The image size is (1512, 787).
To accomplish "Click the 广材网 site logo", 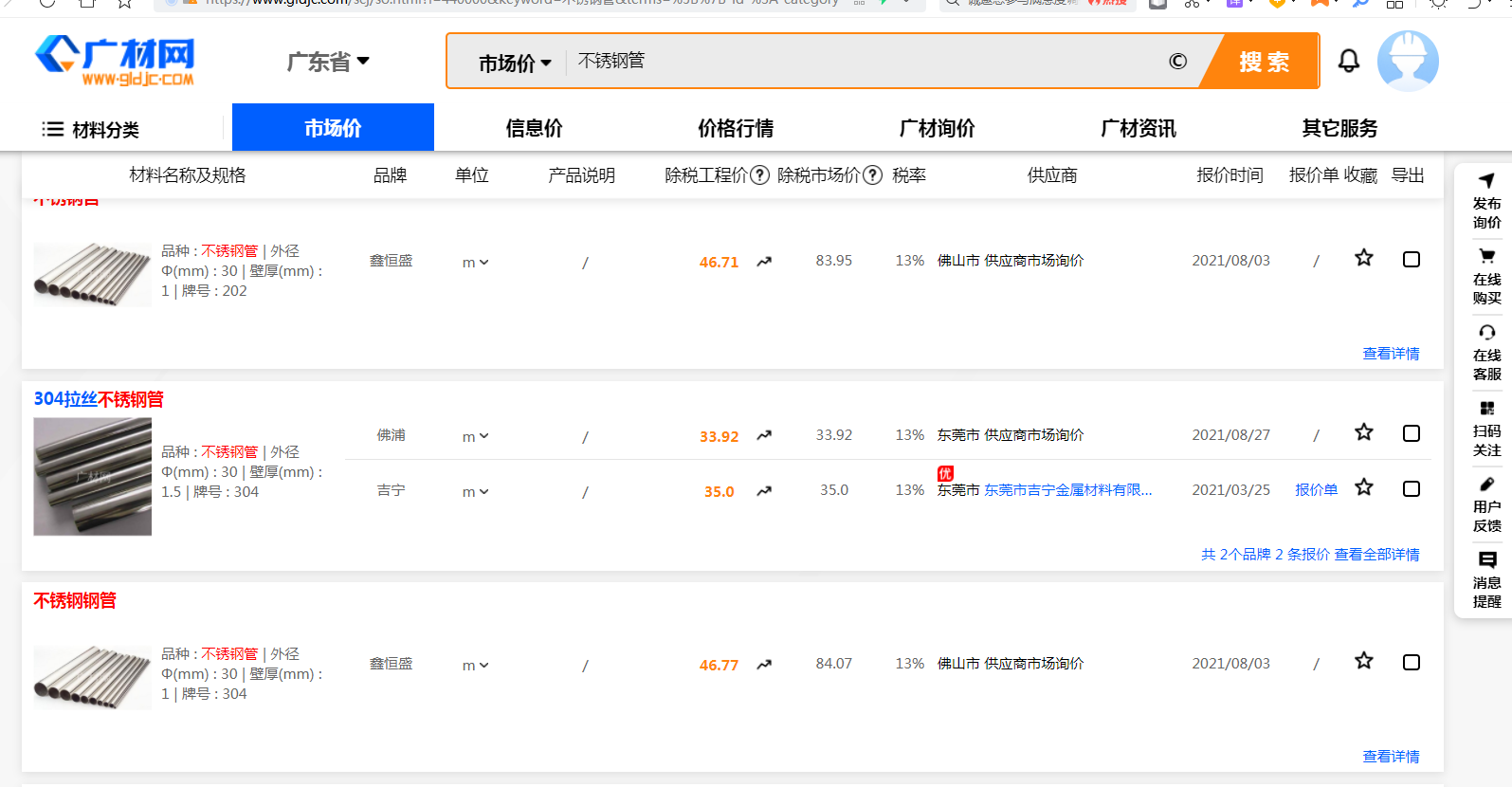I will (115, 62).
